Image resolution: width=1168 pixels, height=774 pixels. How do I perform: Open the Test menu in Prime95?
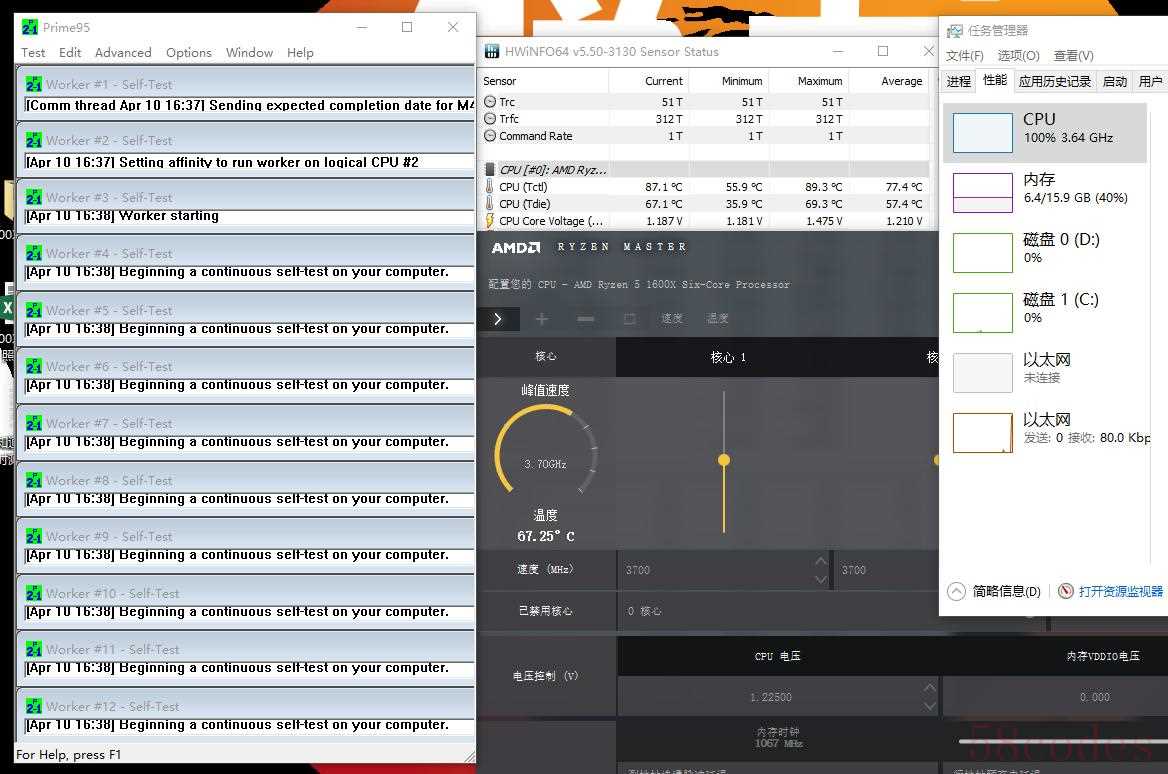coord(33,53)
